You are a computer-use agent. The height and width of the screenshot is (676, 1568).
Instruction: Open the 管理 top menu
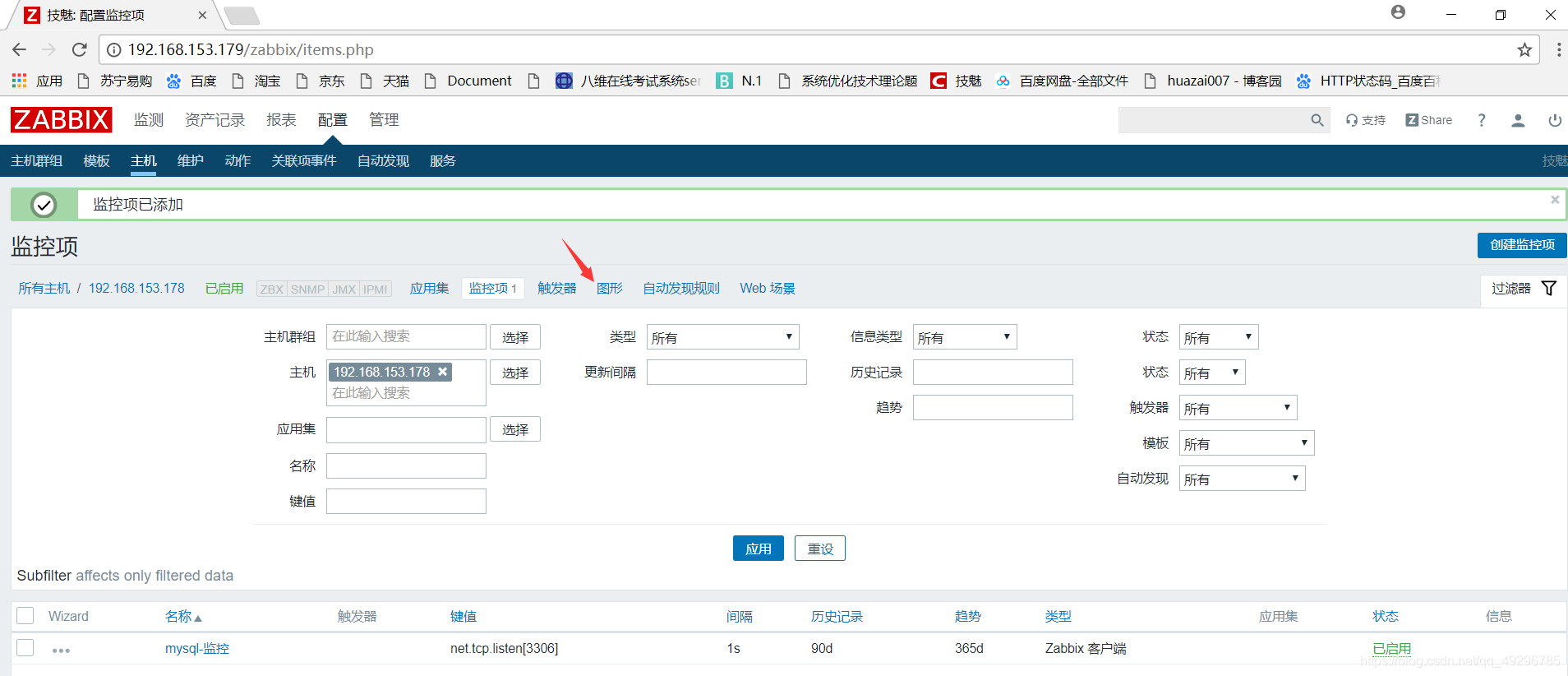pyautogui.click(x=384, y=120)
